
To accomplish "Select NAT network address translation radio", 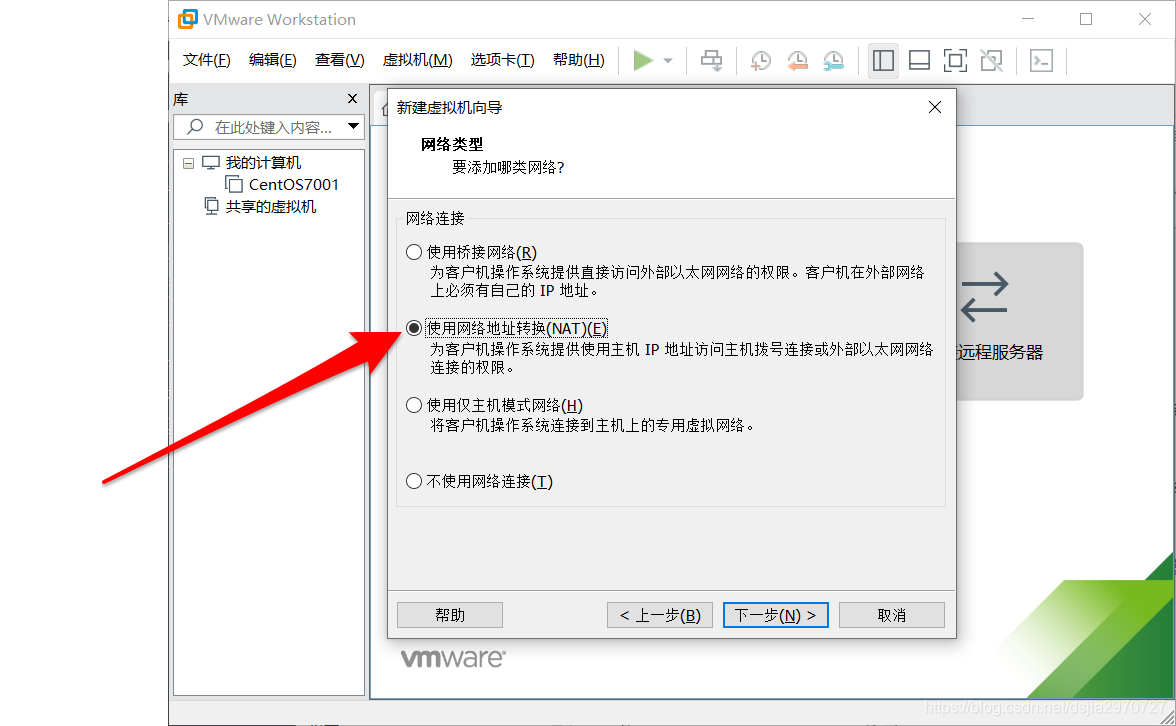I will tap(414, 328).
